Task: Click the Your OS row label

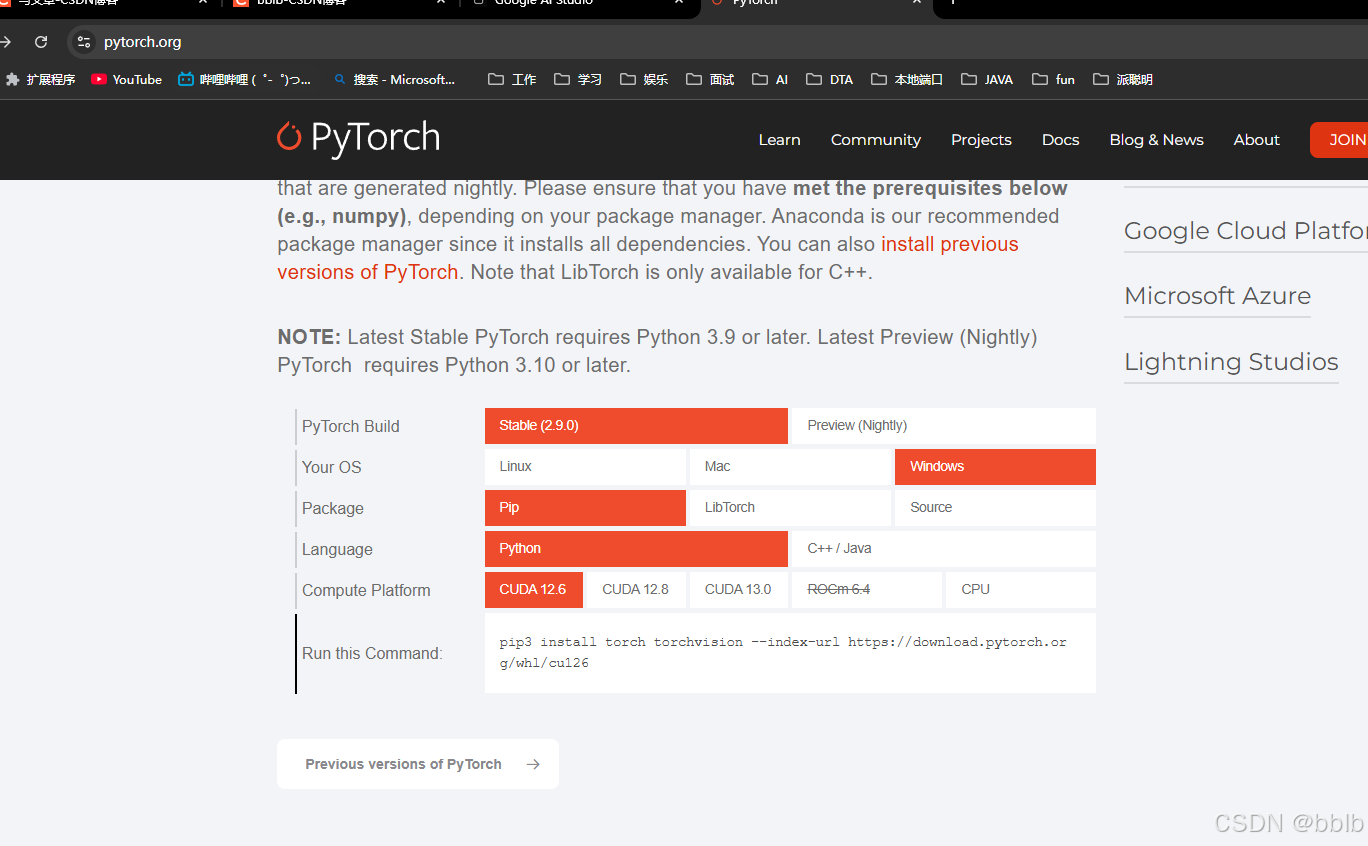Action: (x=331, y=467)
